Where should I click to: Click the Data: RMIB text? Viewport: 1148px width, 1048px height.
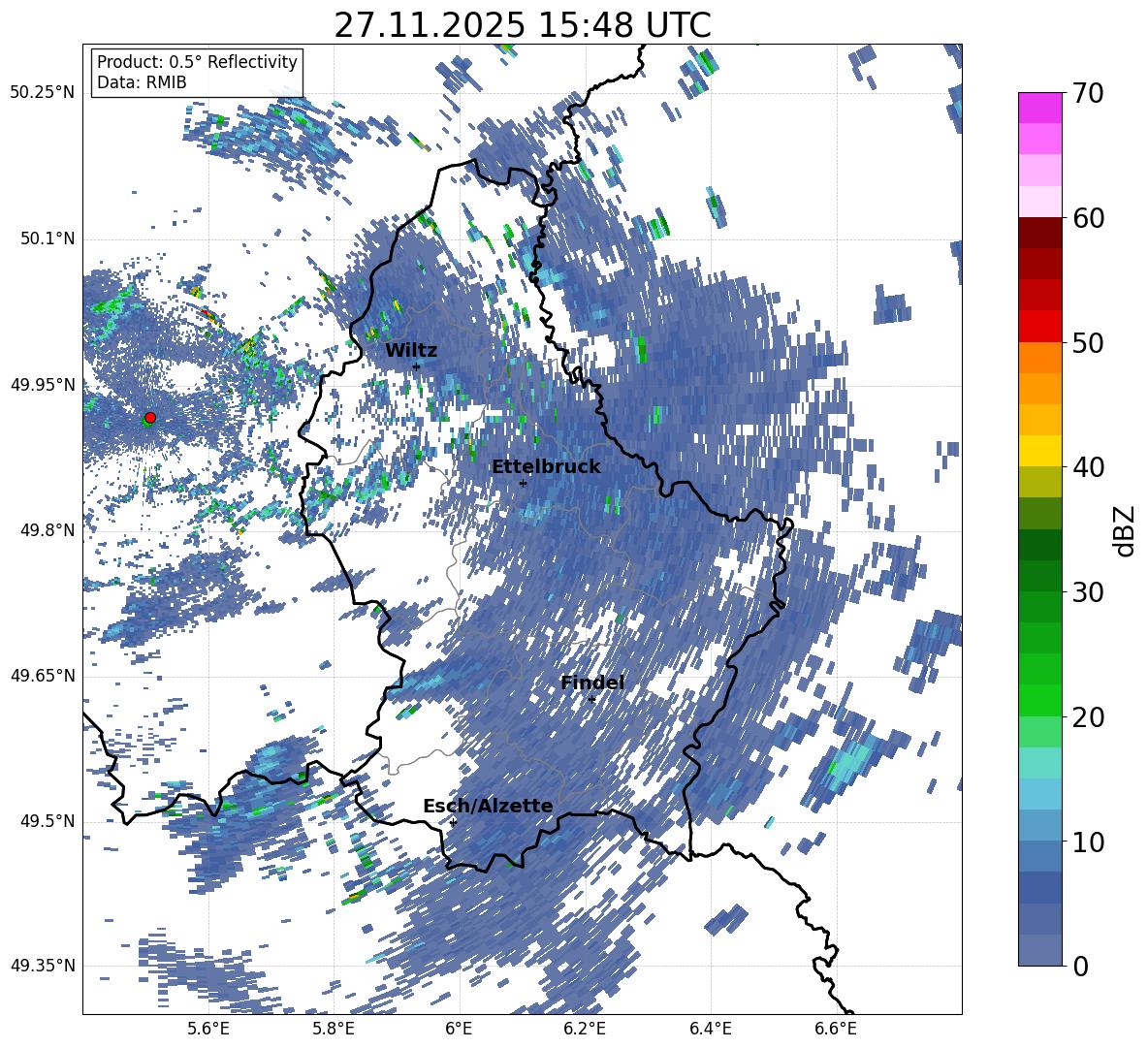[x=142, y=82]
